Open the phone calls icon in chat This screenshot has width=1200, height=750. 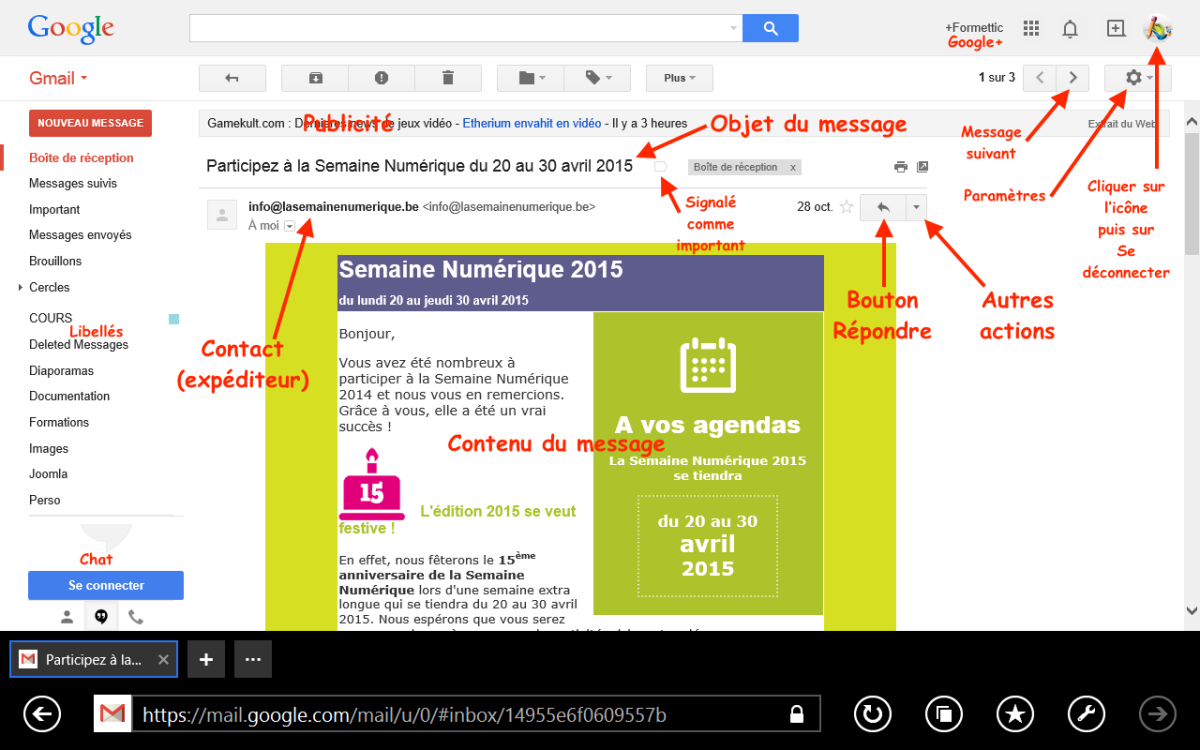135,617
